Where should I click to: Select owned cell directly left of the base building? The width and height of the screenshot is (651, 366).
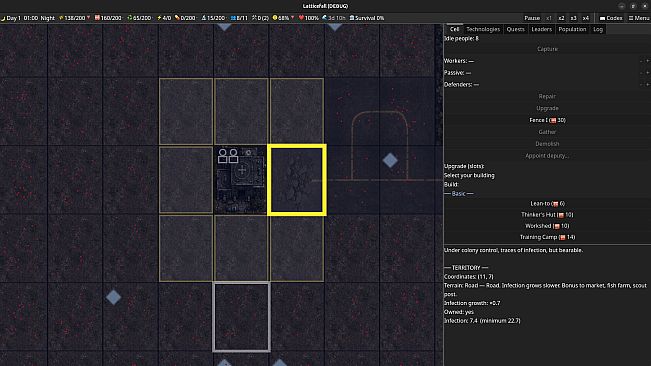(186, 180)
